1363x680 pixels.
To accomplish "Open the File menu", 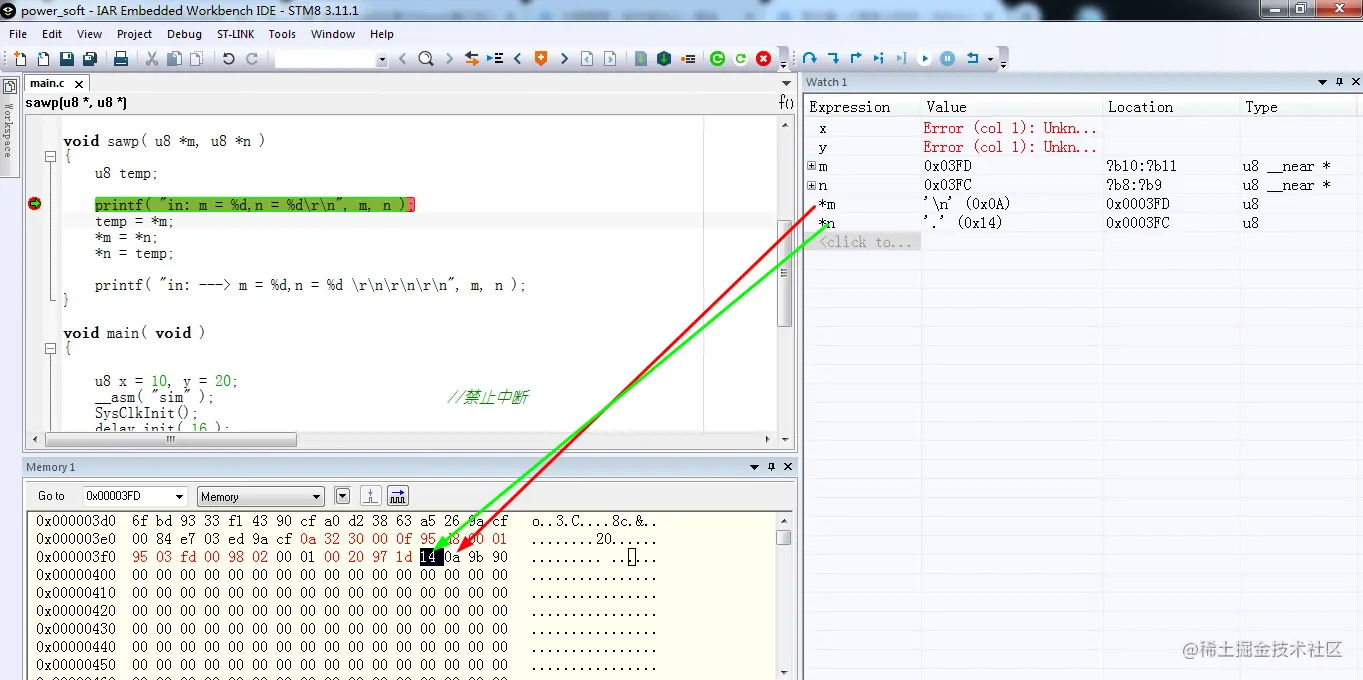I will pos(18,34).
